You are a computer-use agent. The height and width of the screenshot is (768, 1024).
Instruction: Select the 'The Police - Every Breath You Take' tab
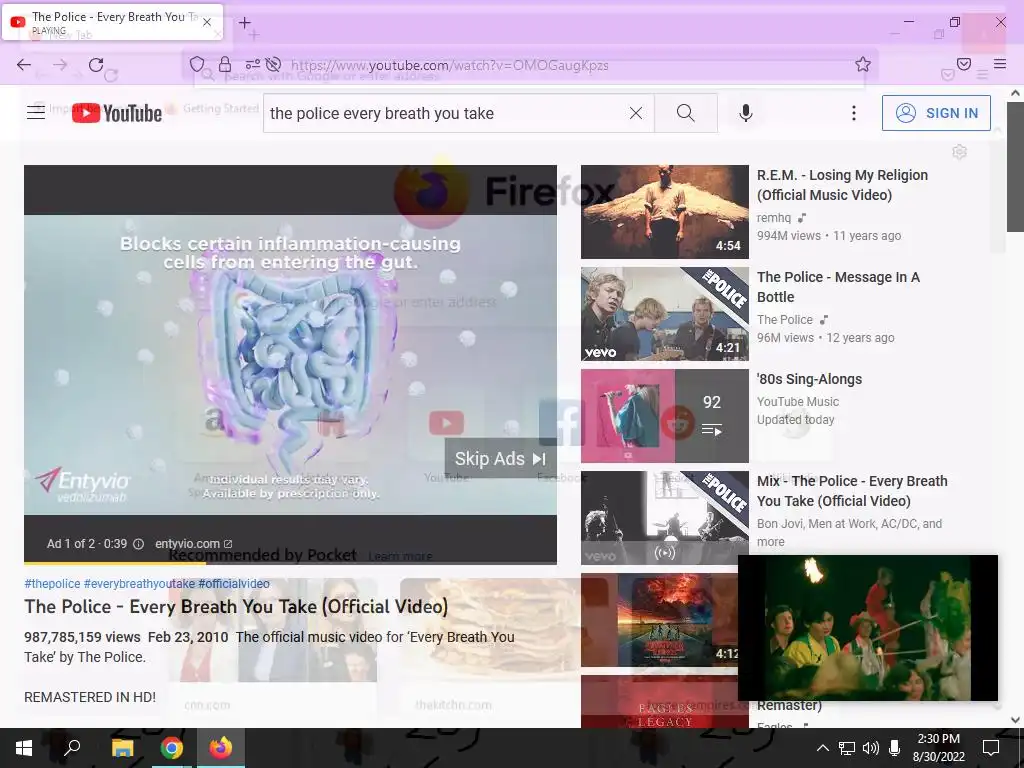point(112,22)
